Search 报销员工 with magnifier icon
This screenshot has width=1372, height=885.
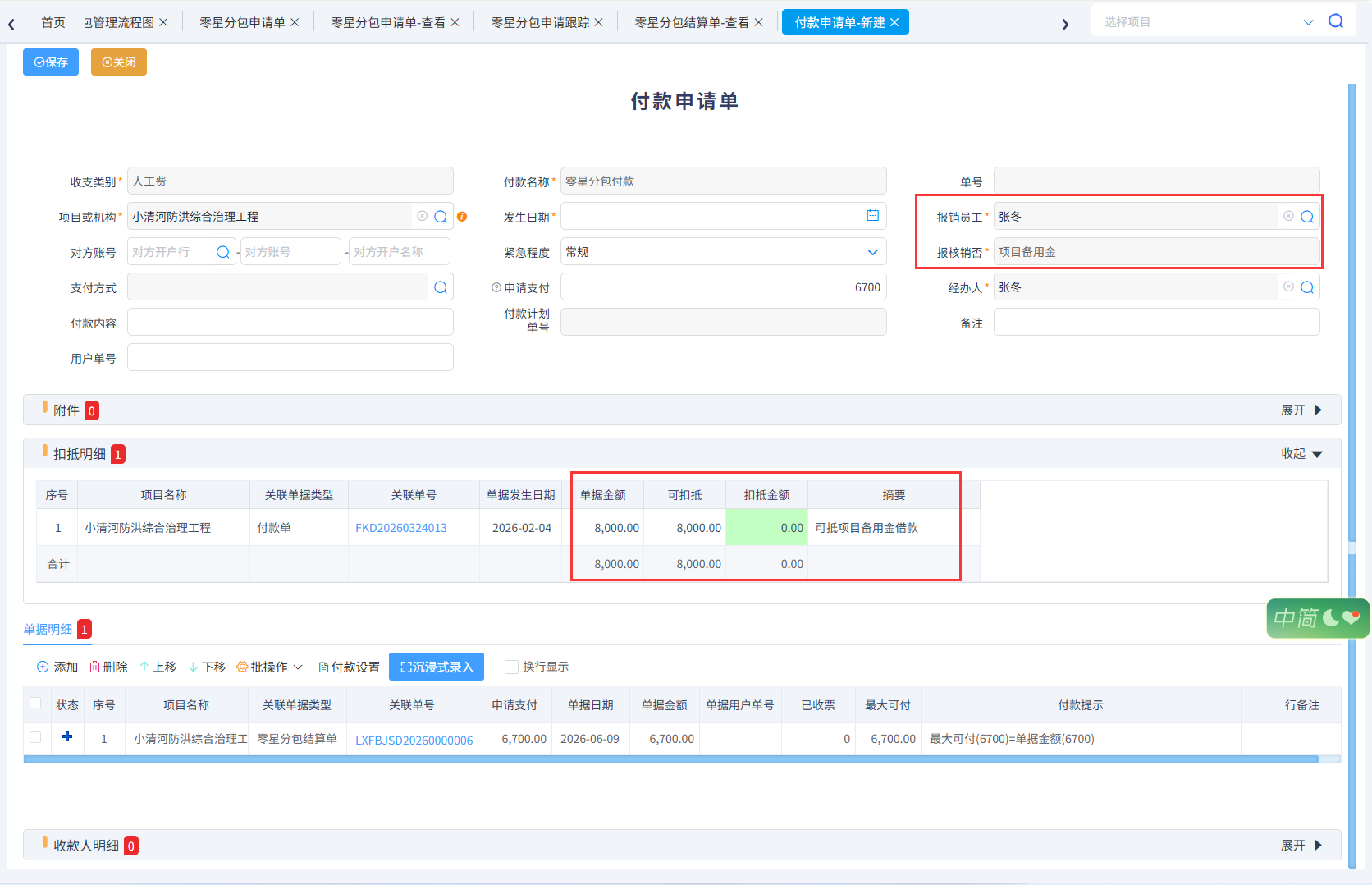[x=1307, y=217]
